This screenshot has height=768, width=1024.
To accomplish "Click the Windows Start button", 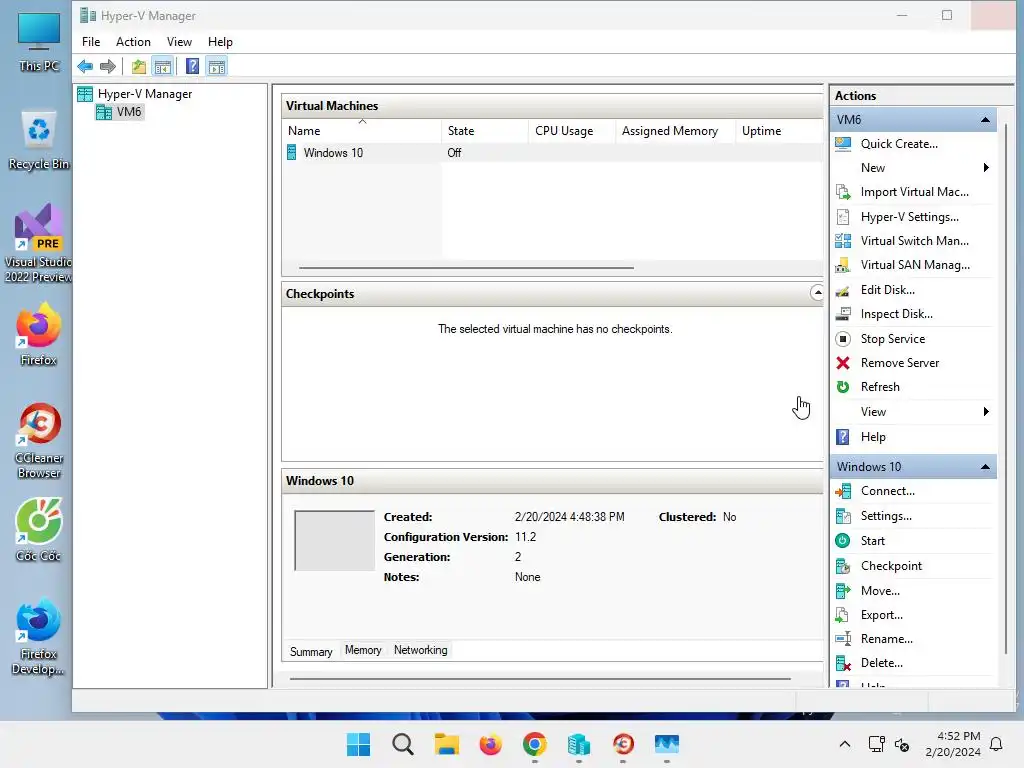I will point(359,744).
